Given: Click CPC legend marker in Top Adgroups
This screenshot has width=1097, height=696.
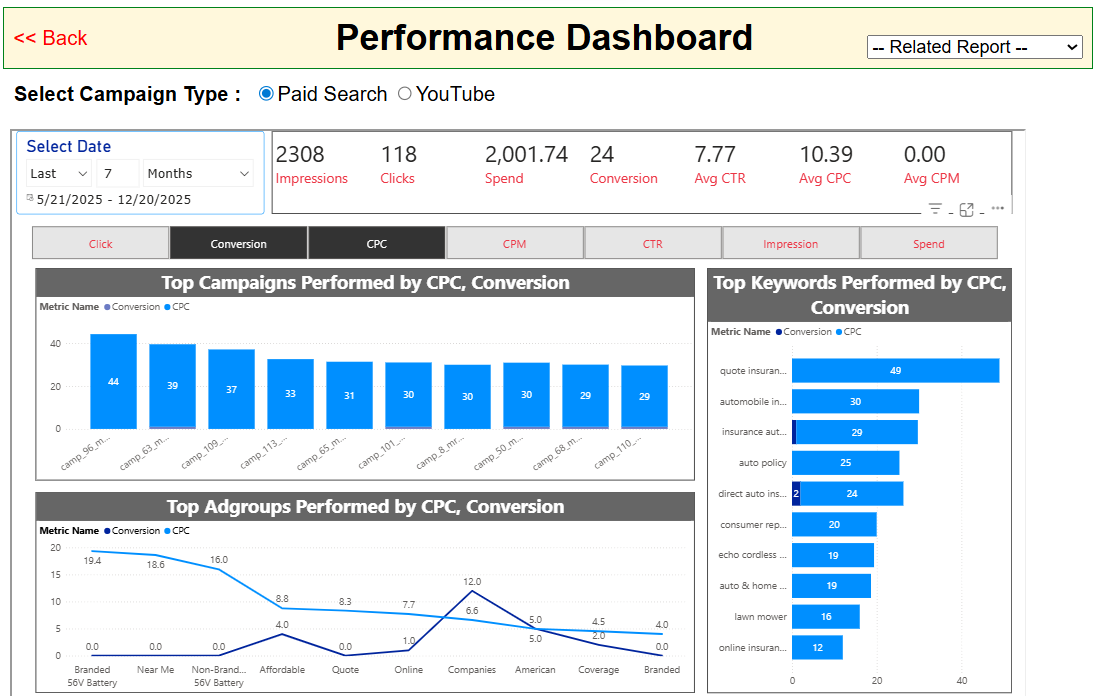Looking at the screenshot, I should coord(168,531).
